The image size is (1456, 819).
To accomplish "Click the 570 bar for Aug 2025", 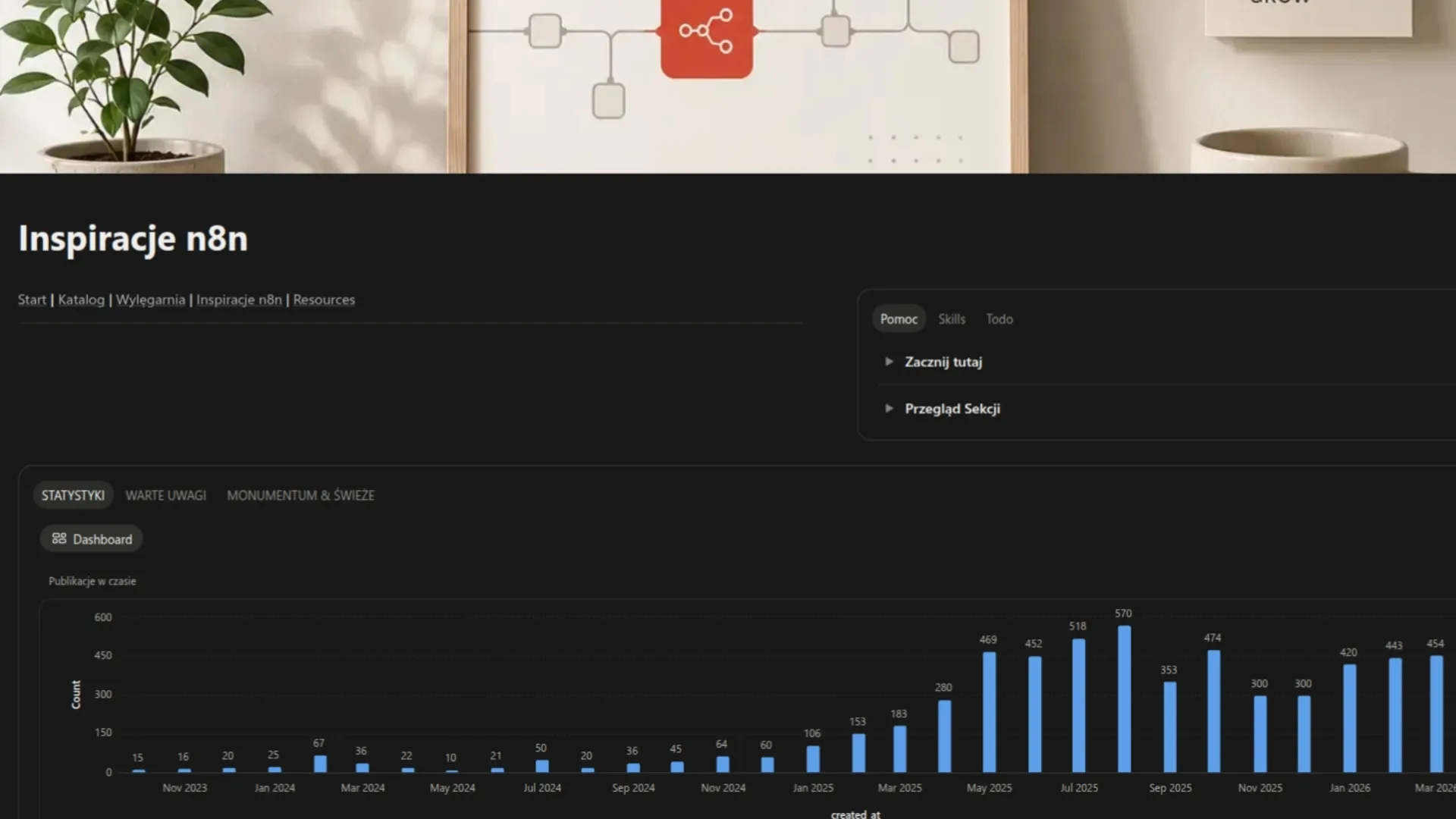I will (x=1124, y=698).
